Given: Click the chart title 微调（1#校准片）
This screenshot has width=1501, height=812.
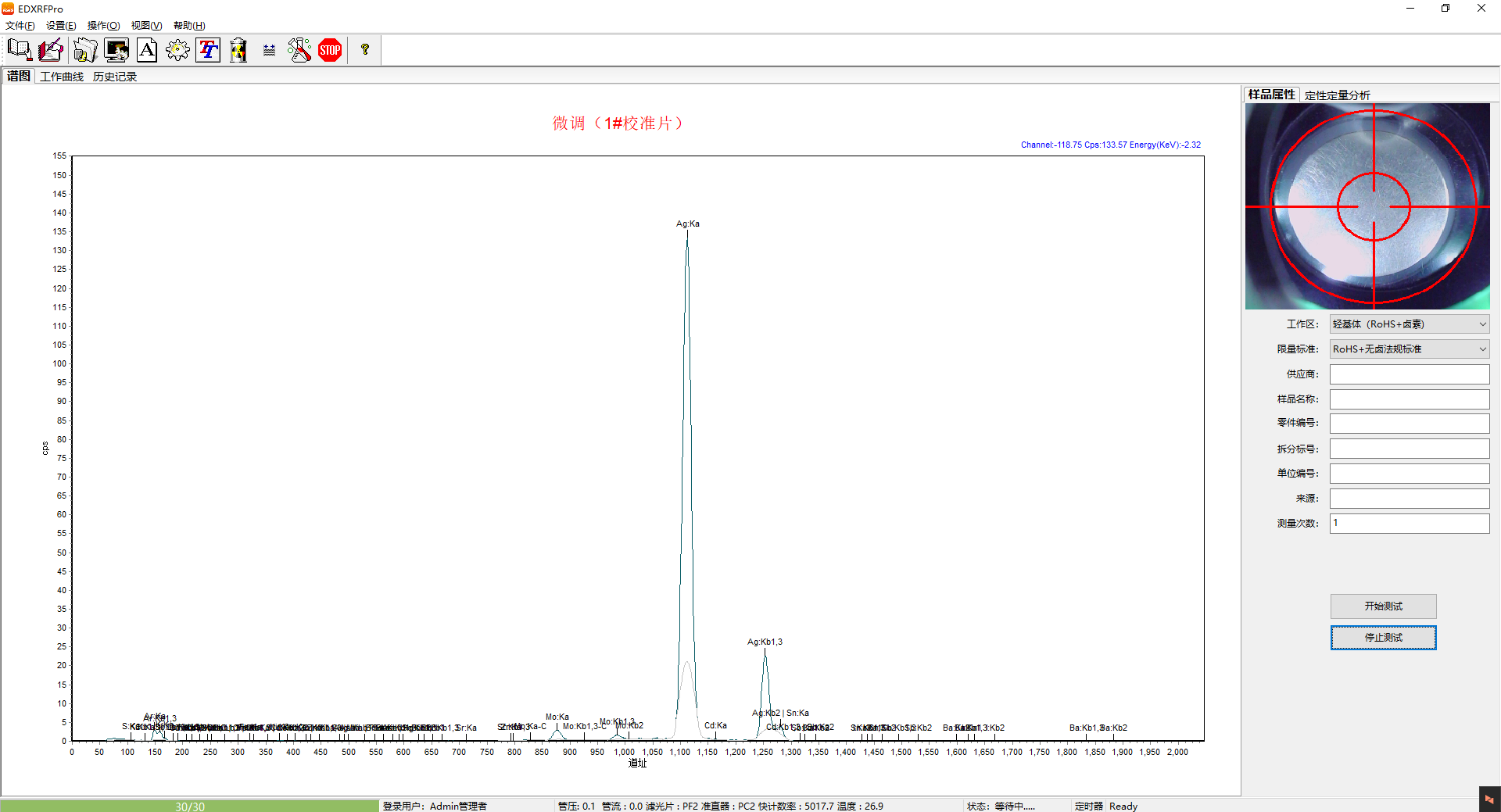Looking at the screenshot, I should [618, 123].
